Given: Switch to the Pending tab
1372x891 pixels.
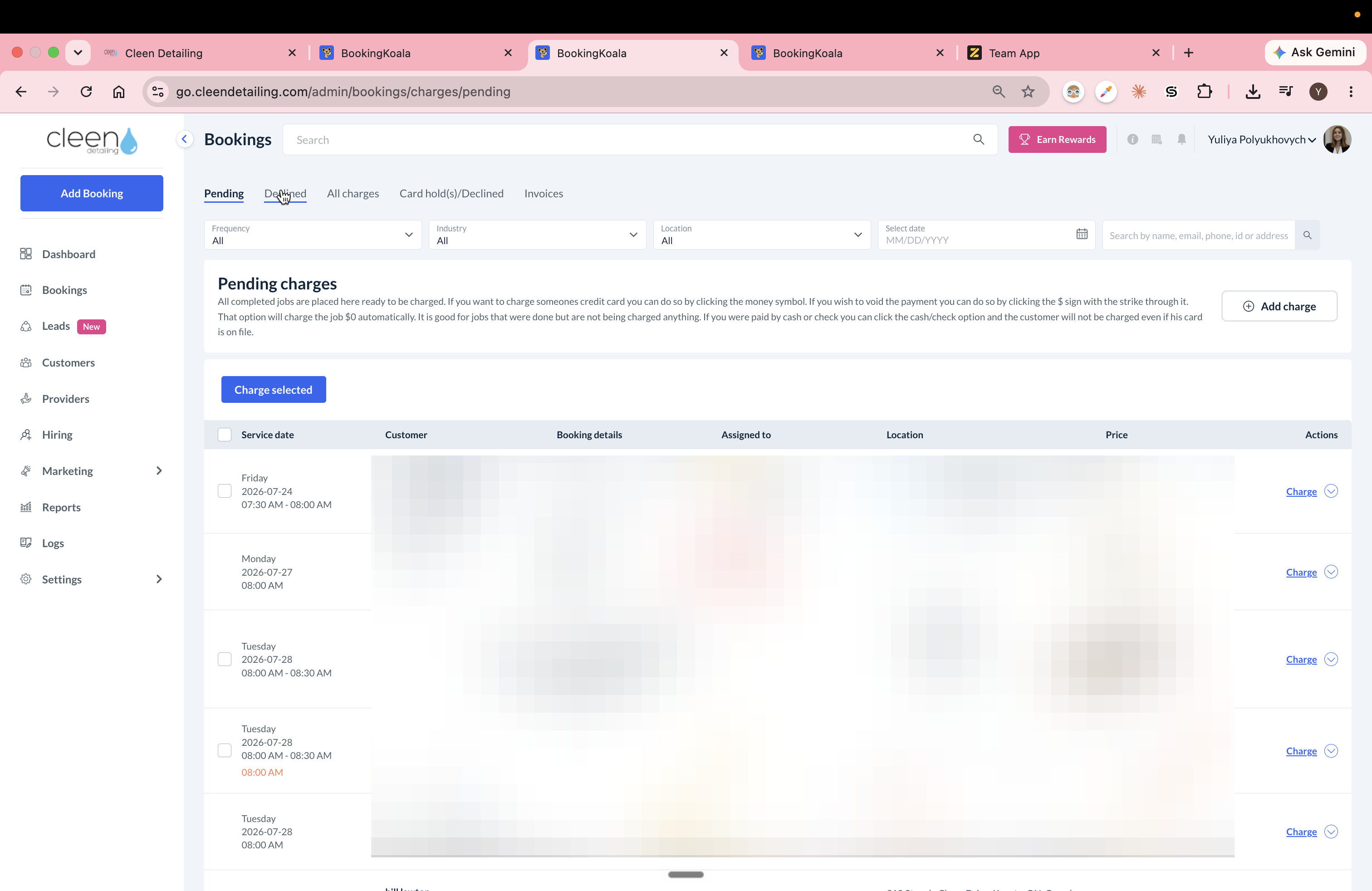Looking at the screenshot, I should [x=224, y=194].
